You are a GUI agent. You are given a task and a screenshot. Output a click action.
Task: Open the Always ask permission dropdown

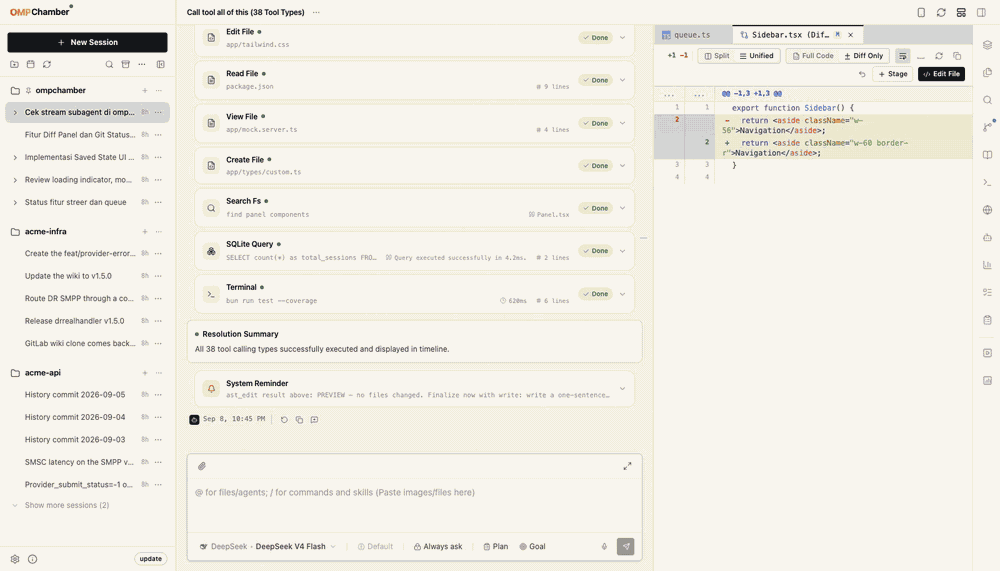click(438, 547)
